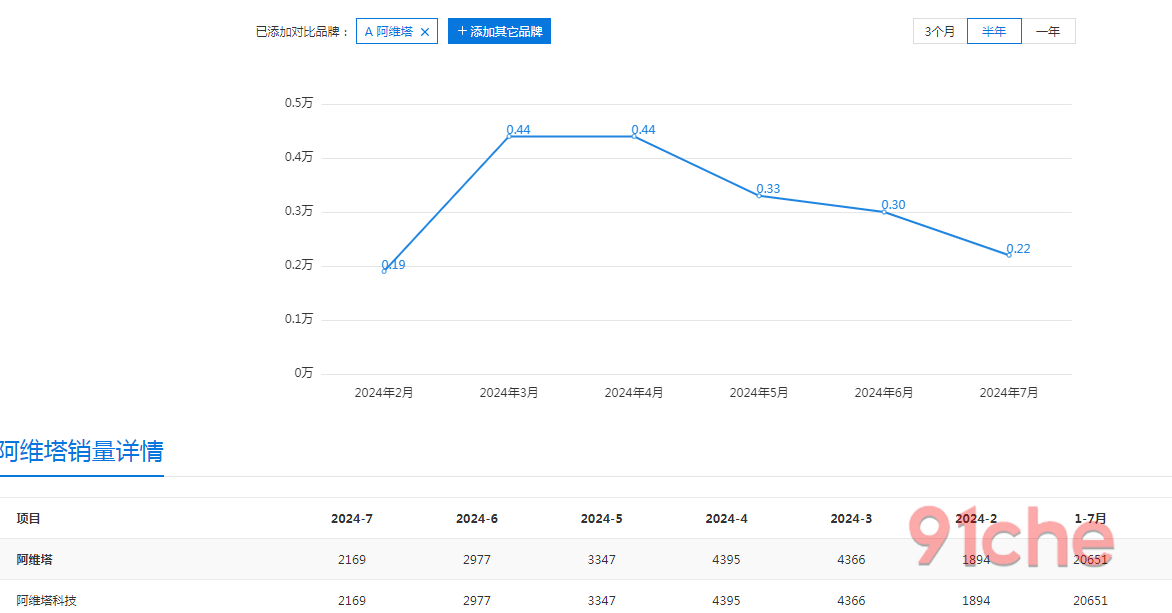Screen dimensions: 1172x613
Task: Click the 2024-5 column header
Action: (x=601, y=519)
